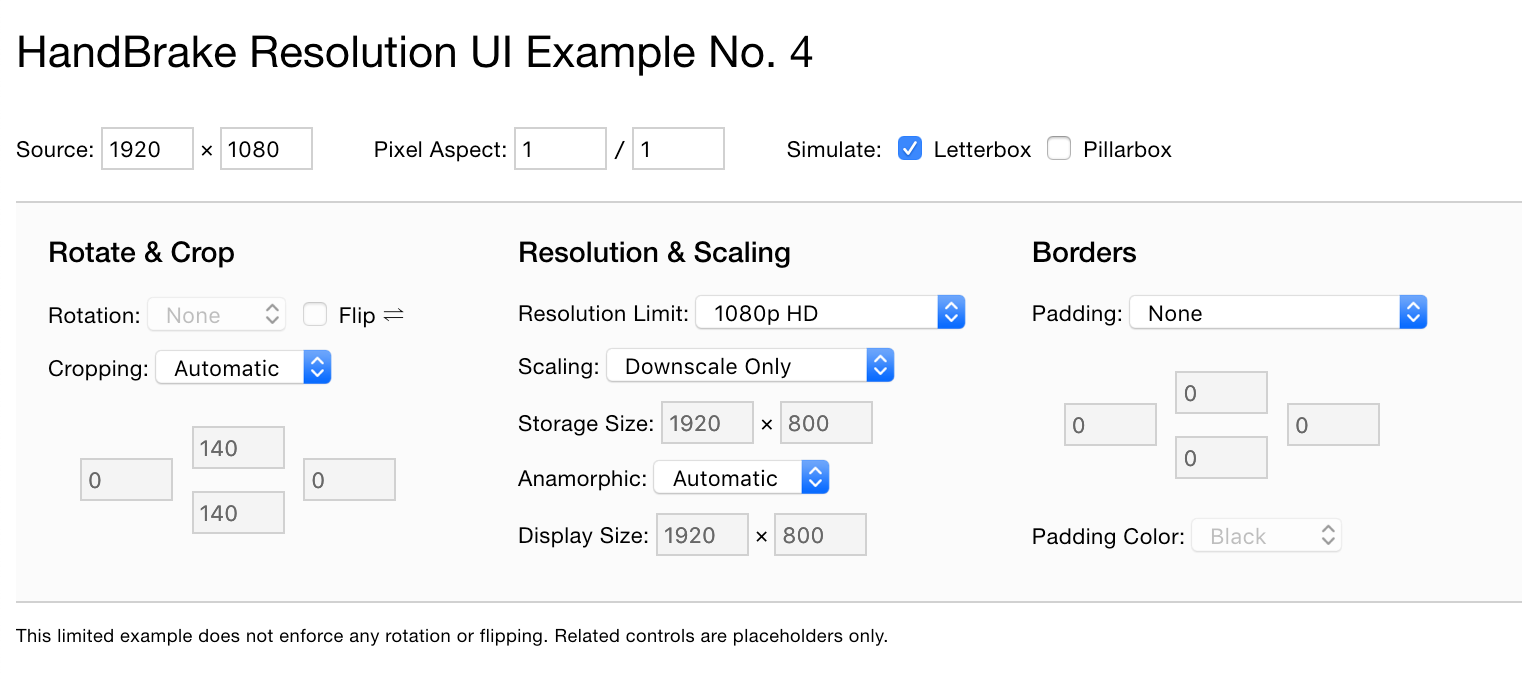Click the Rotate & Crop heading
Image resolution: width=1536 pixels, height=680 pixels.
point(141,253)
